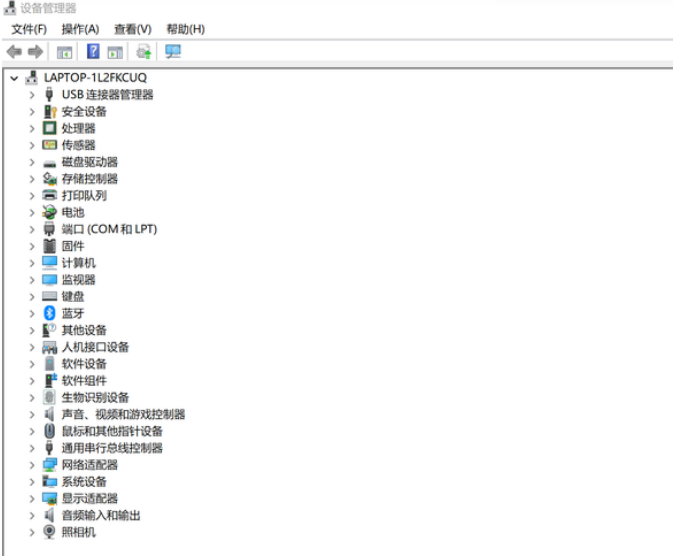The image size is (673, 558).
Task: Open the Help question mark icon
Action: click(x=93, y=52)
